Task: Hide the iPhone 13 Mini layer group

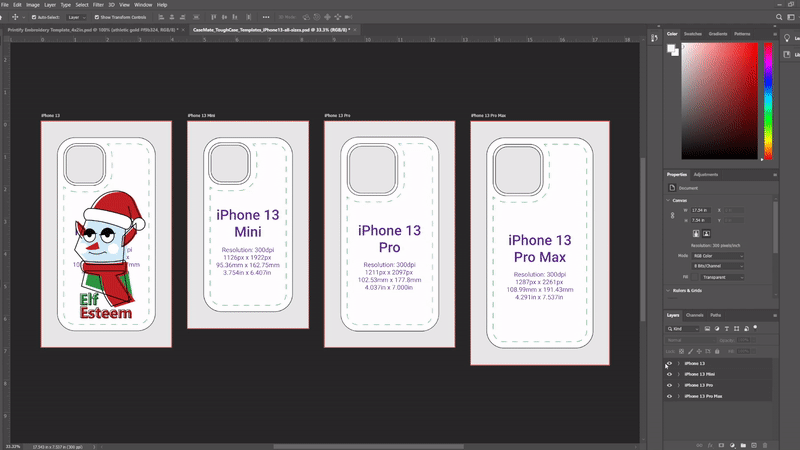Action: click(669, 374)
